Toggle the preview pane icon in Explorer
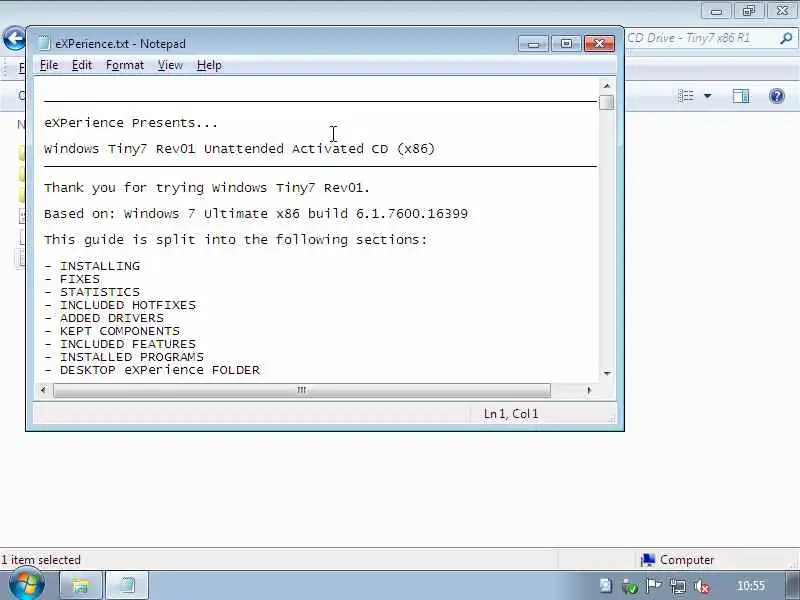800x600 pixels. 741,96
